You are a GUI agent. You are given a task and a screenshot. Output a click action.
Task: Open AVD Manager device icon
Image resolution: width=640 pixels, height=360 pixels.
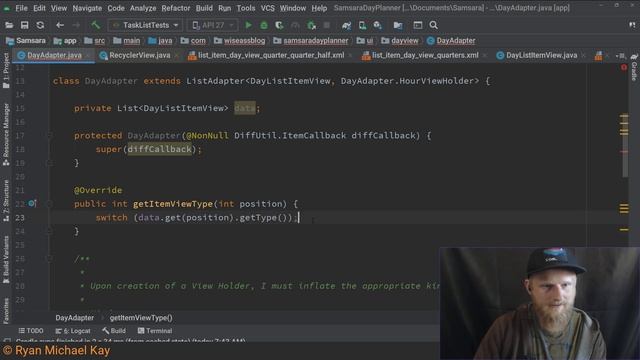(362, 25)
